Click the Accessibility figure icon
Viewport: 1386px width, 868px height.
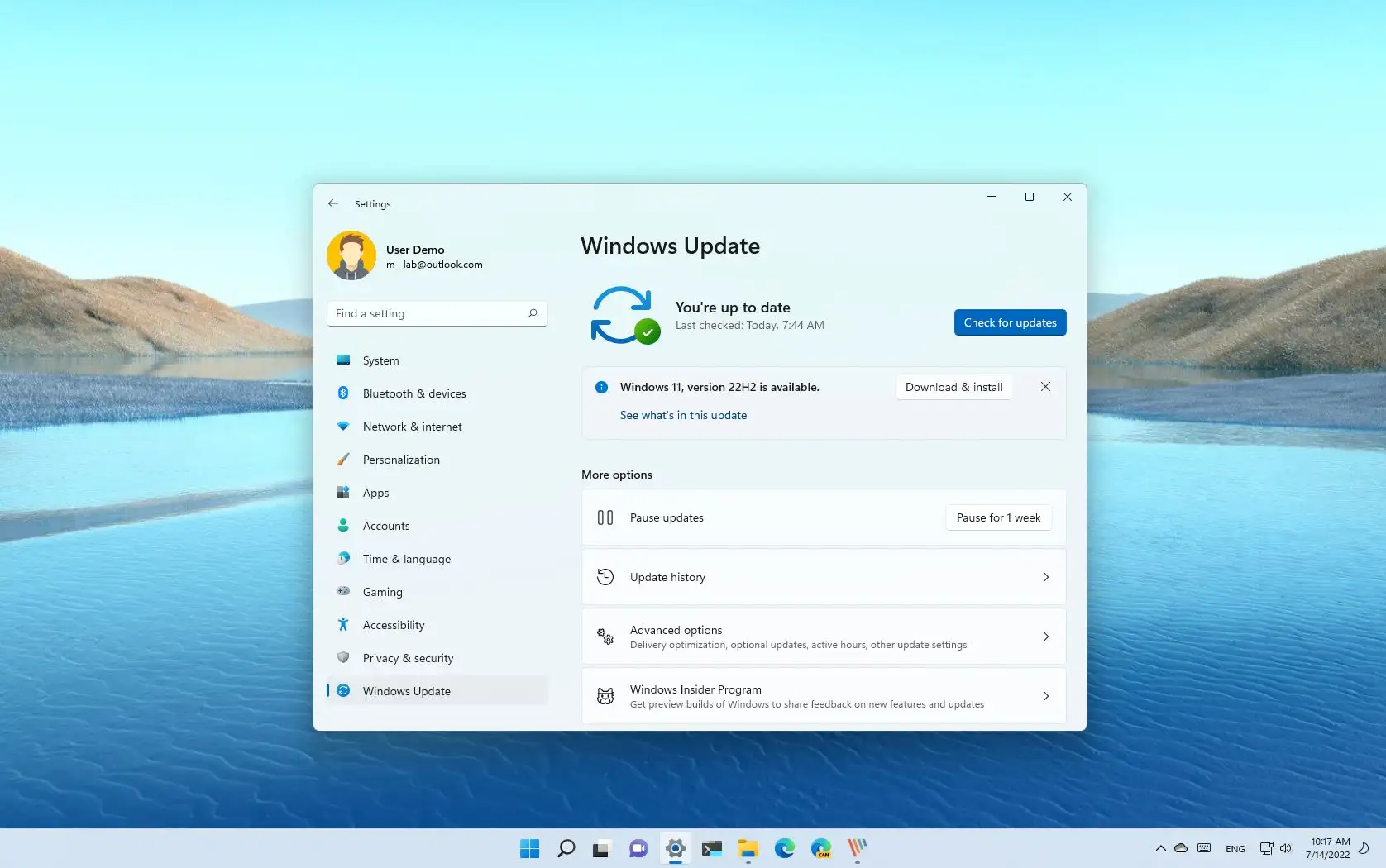(343, 624)
